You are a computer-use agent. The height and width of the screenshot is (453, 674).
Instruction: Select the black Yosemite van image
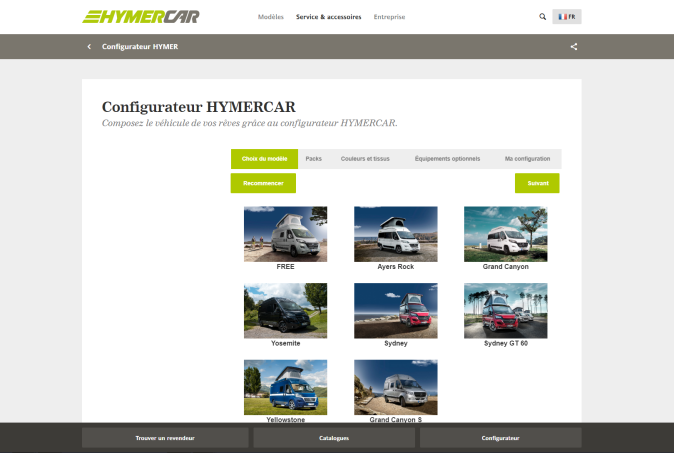(x=285, y=310)
